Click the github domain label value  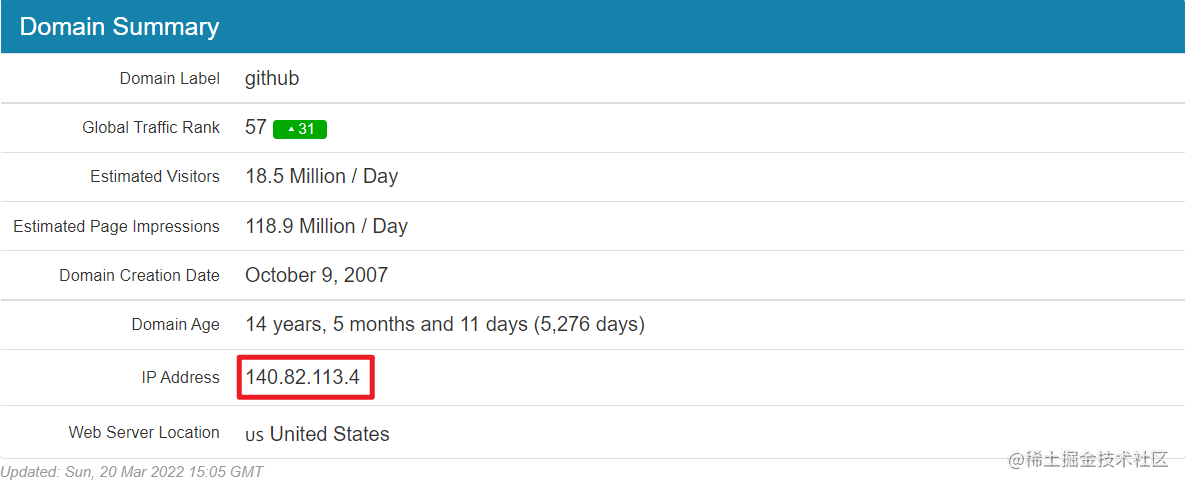(272, 78)
